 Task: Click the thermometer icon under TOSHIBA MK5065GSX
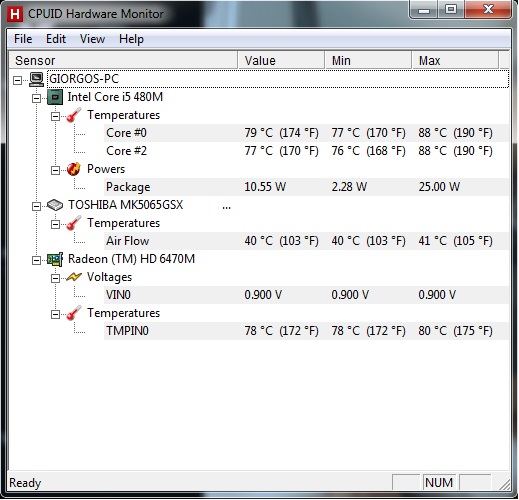click(74, 223)
